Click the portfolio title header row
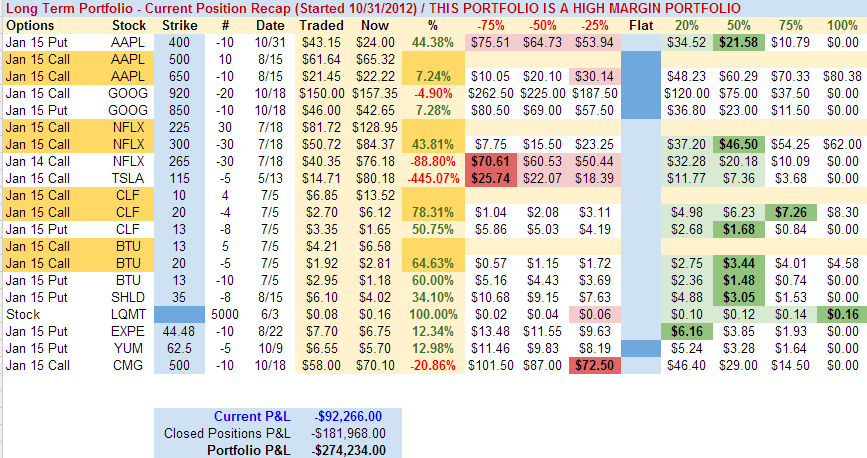 click(370, 8)
